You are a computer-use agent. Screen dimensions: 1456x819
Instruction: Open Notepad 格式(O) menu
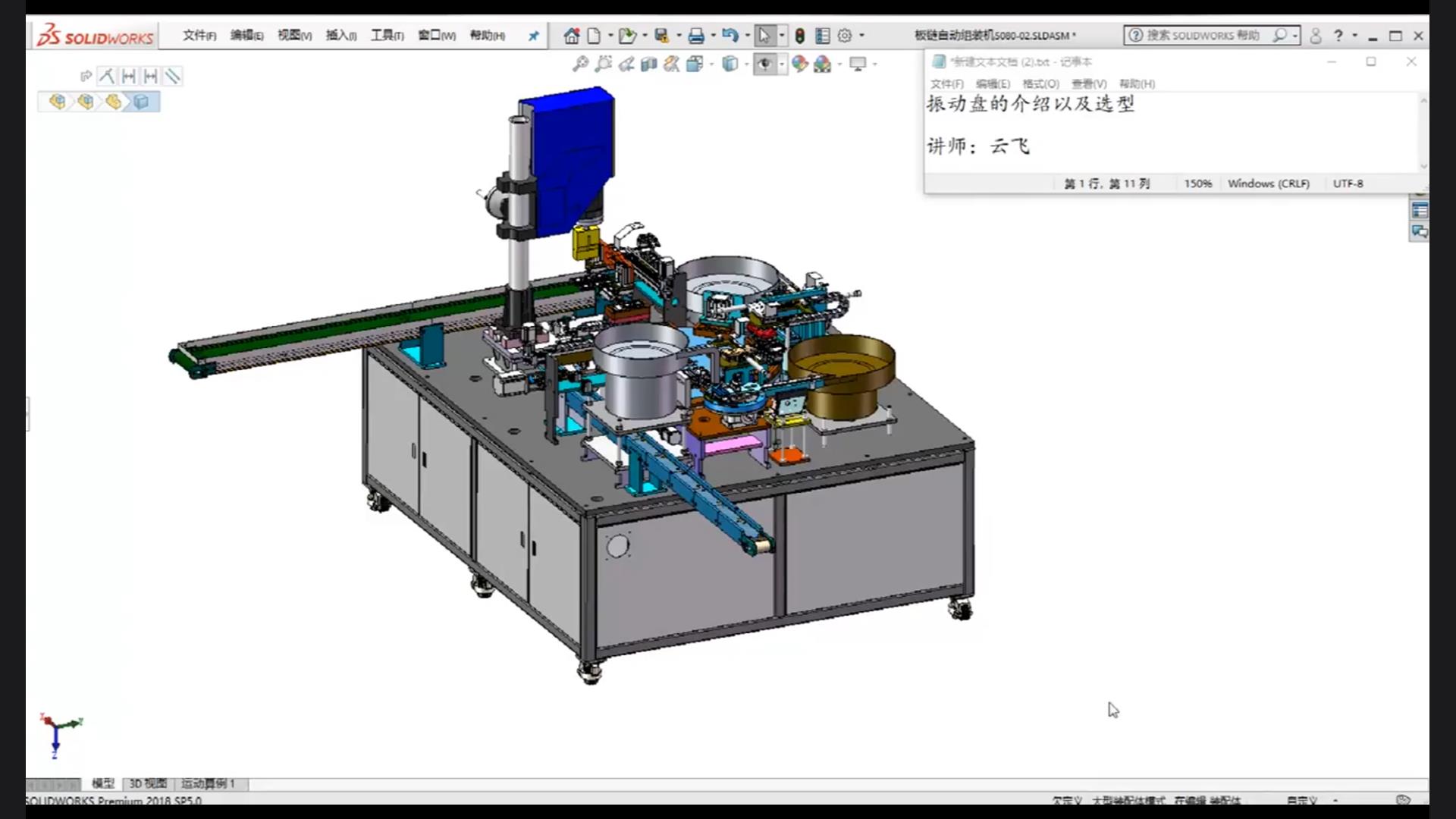1040,84
